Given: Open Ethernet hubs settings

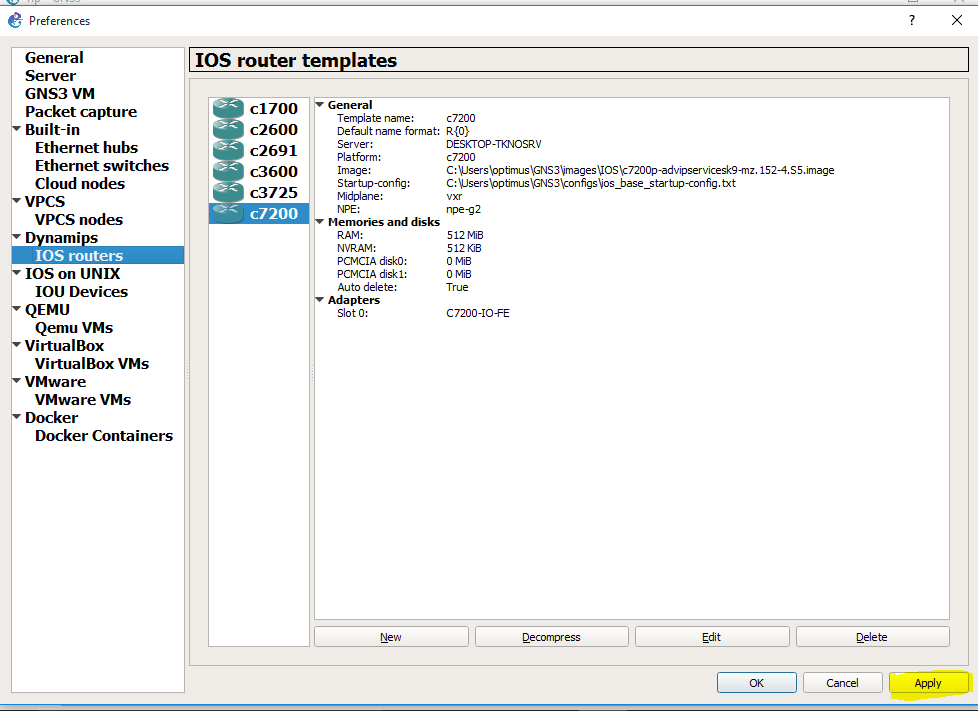Looking at the screenshot, I should point(87,148).
